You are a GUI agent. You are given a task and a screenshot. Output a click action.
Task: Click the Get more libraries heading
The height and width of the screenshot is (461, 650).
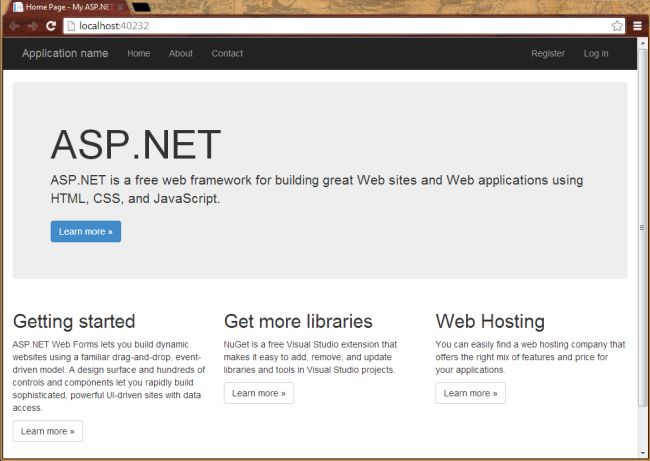click(x=298, y=322)
